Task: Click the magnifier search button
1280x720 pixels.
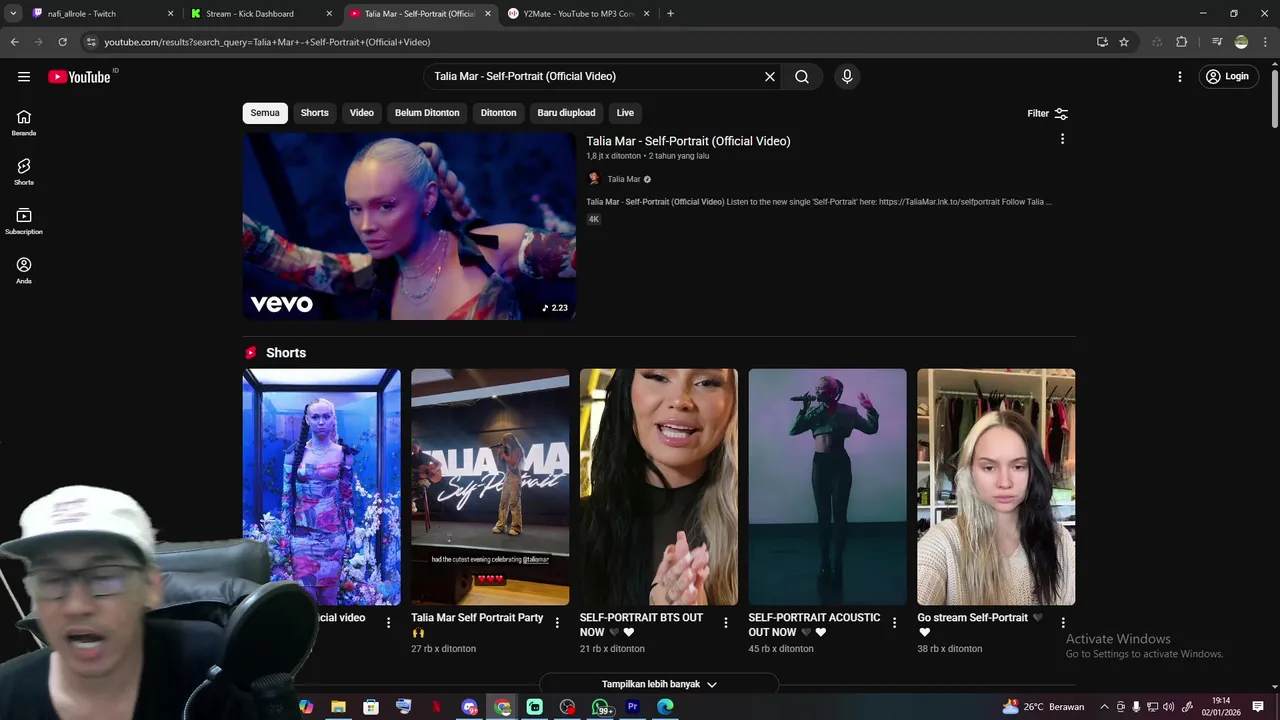Action: tap(802, 76)
